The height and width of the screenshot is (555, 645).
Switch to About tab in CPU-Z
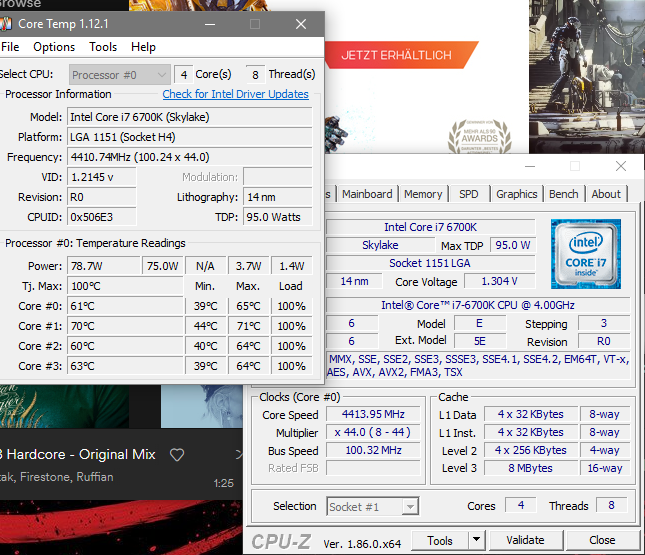pos(606,194)
